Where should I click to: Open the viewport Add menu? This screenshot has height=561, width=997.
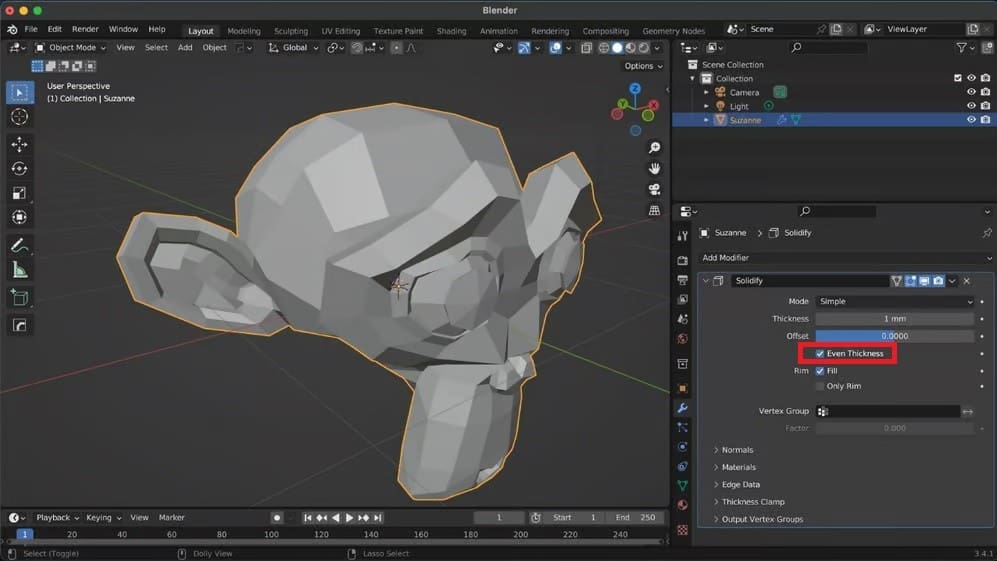[185, 48]
